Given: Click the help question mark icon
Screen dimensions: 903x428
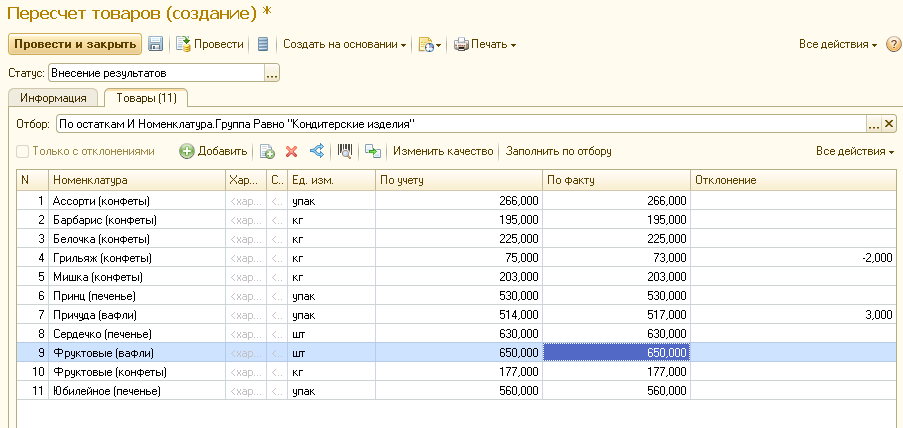Looking at the screenshot, I should pyautogui.click(x=893, y=44).
